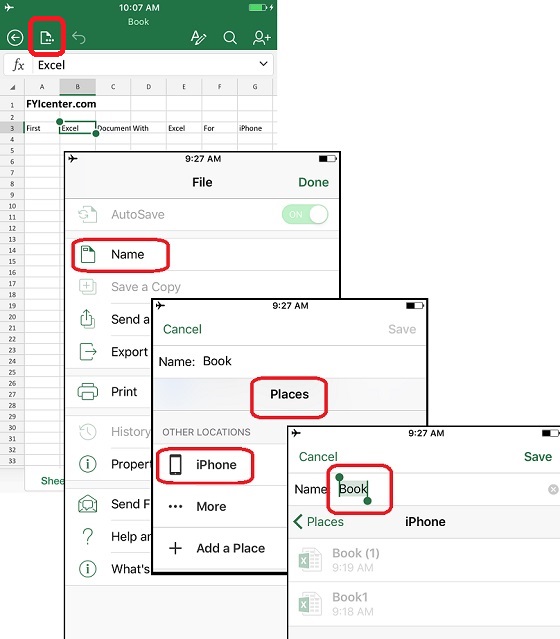Tap the What's New info icon
Viewport: 560px width, 639px height.
point(88,568)
